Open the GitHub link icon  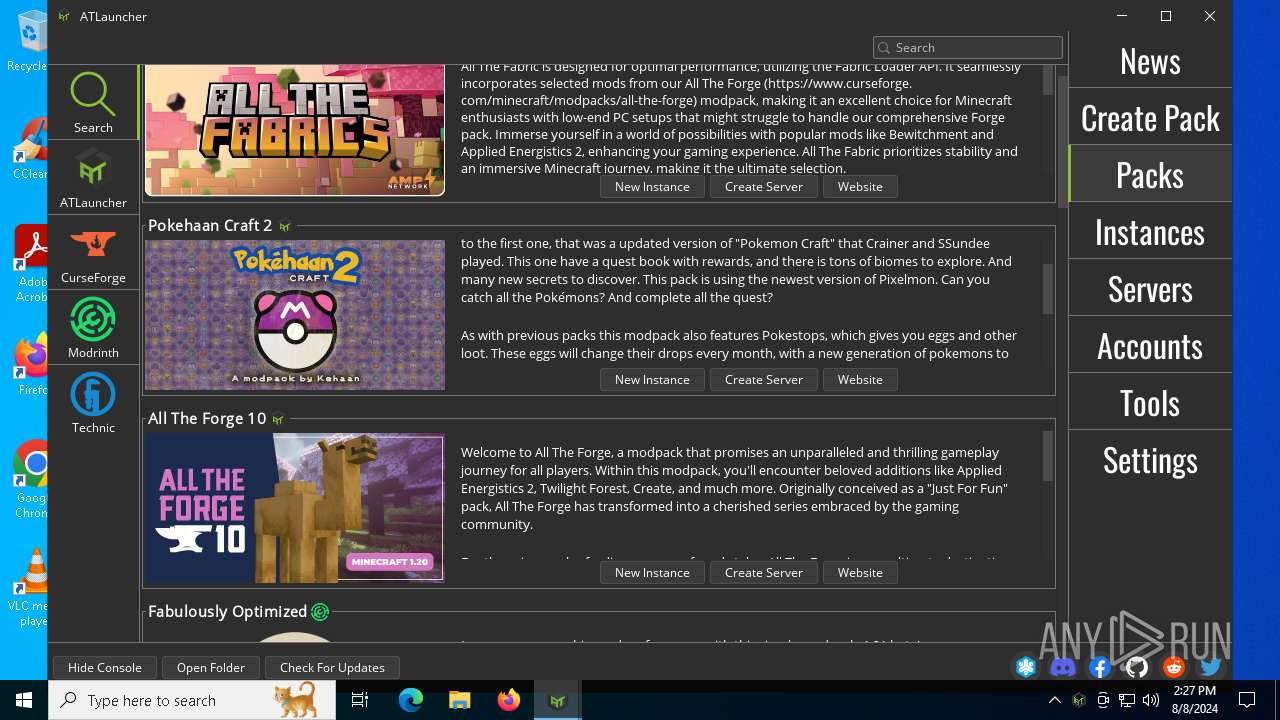[x=1137, y=667]
